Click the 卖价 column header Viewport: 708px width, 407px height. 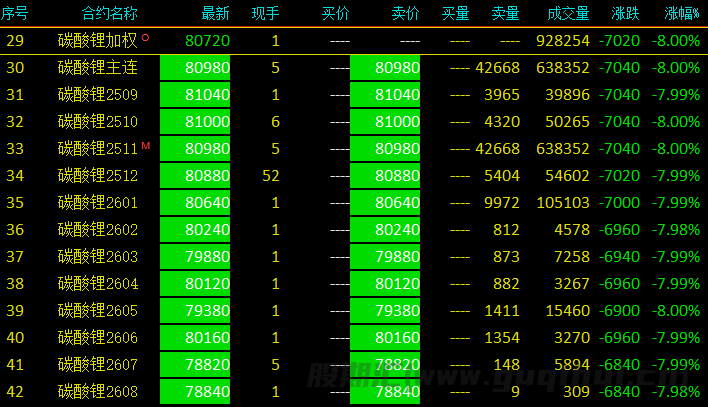tap(405, 13)
